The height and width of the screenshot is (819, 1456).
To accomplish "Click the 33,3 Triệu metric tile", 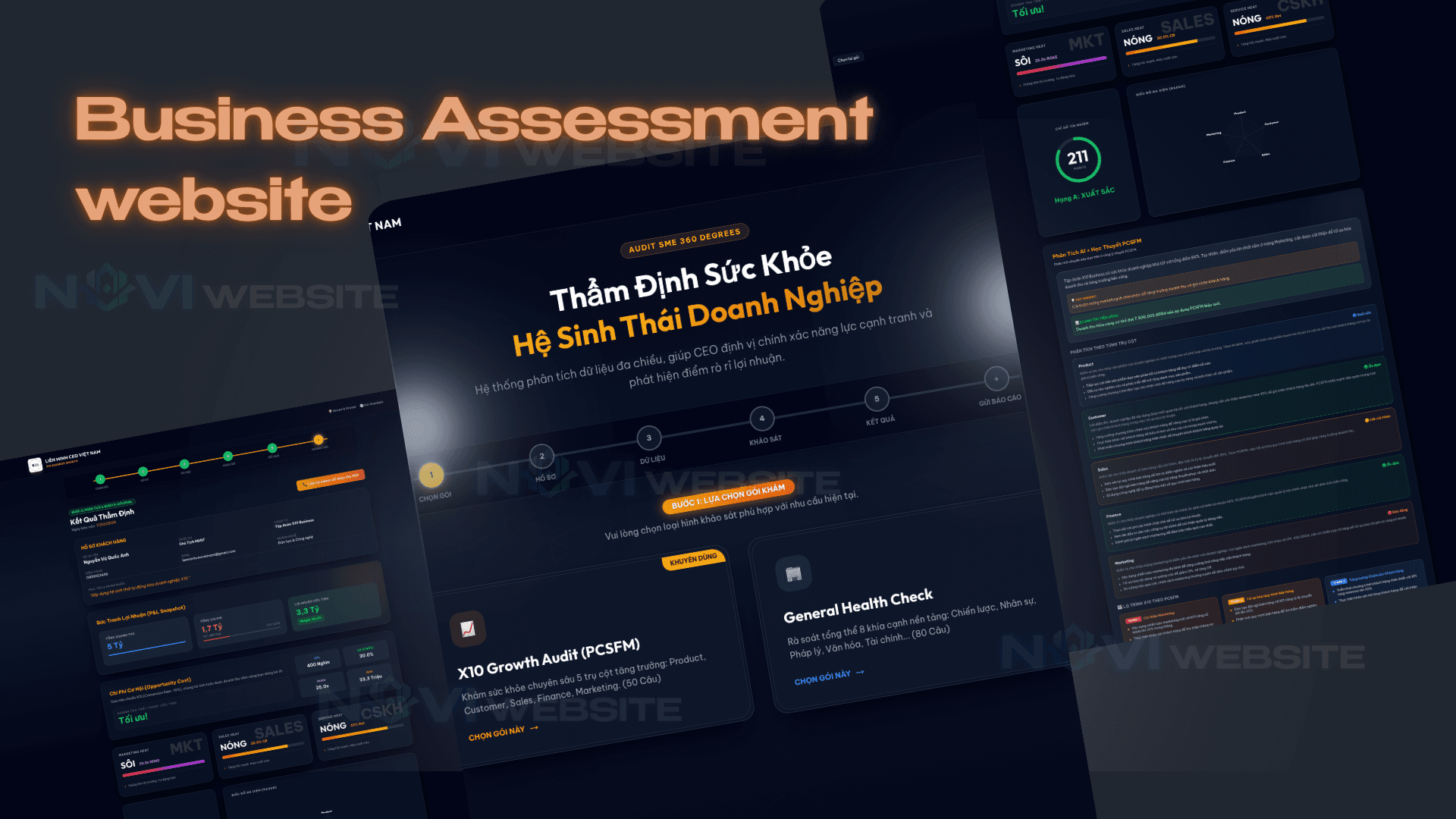I will pyautogui.click(x=371, y=676).
